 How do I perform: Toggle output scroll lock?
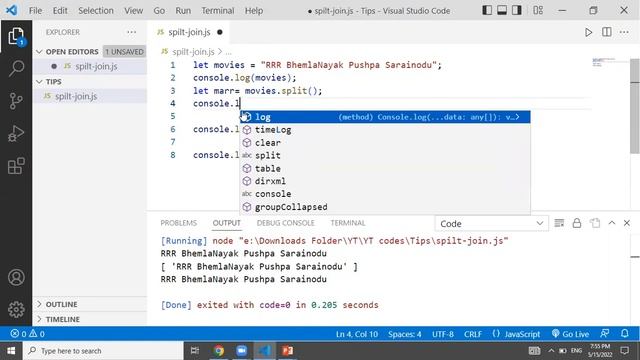[576, 223]
